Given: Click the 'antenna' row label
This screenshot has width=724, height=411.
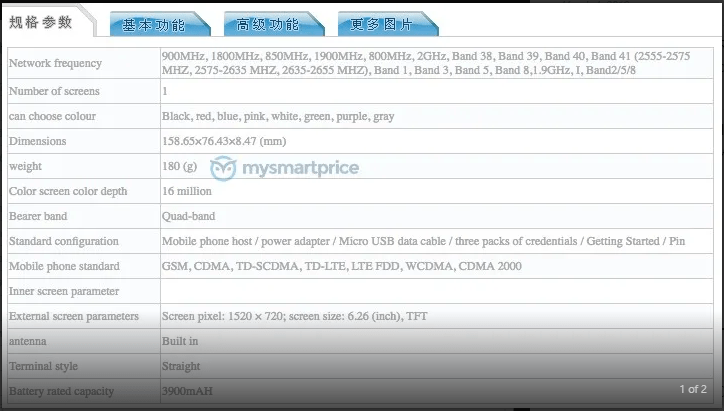Looking at the screenshot, I should pos(28,341).
